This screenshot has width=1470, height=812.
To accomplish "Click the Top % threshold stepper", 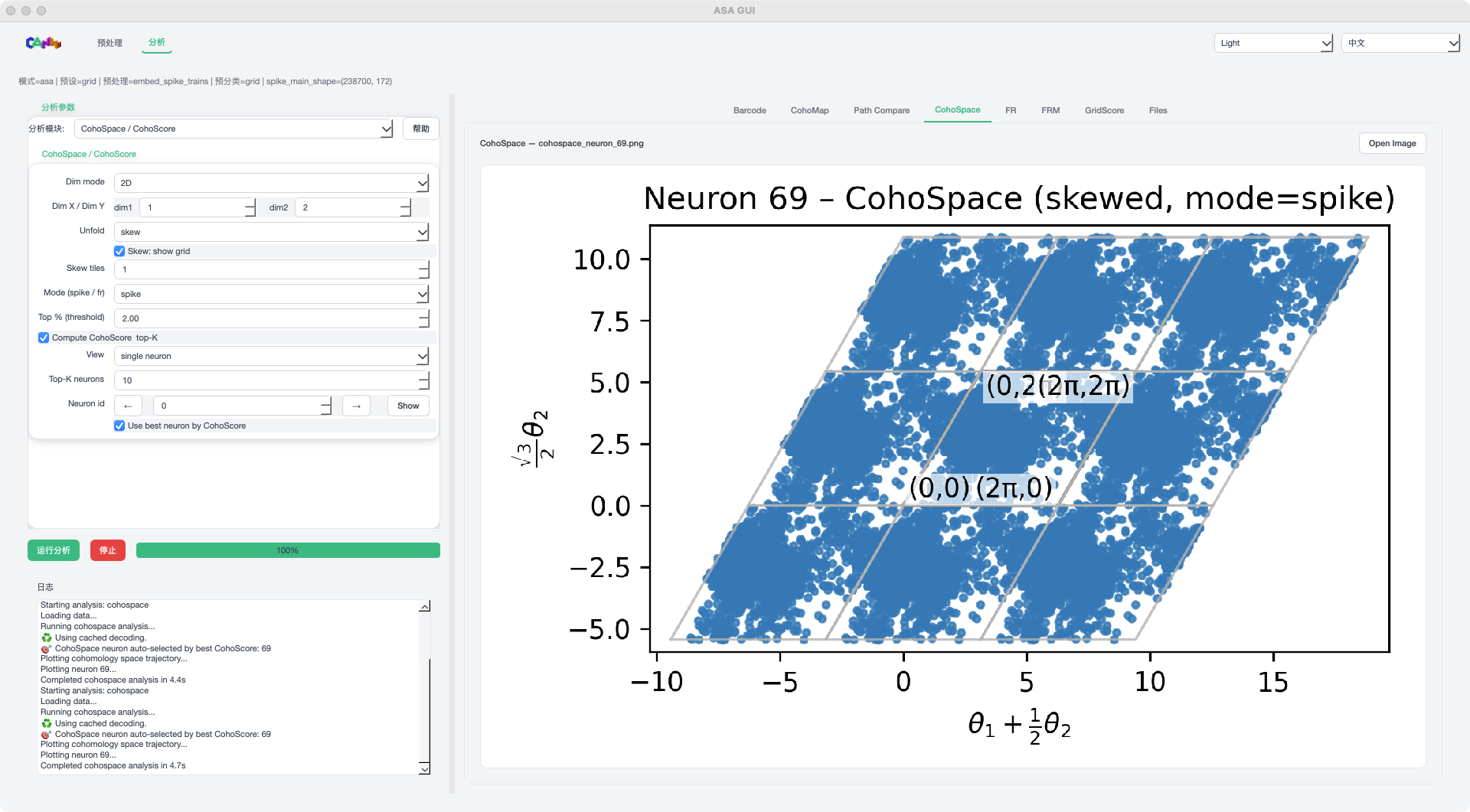I will pyautogui.click(x=423, y=318).
